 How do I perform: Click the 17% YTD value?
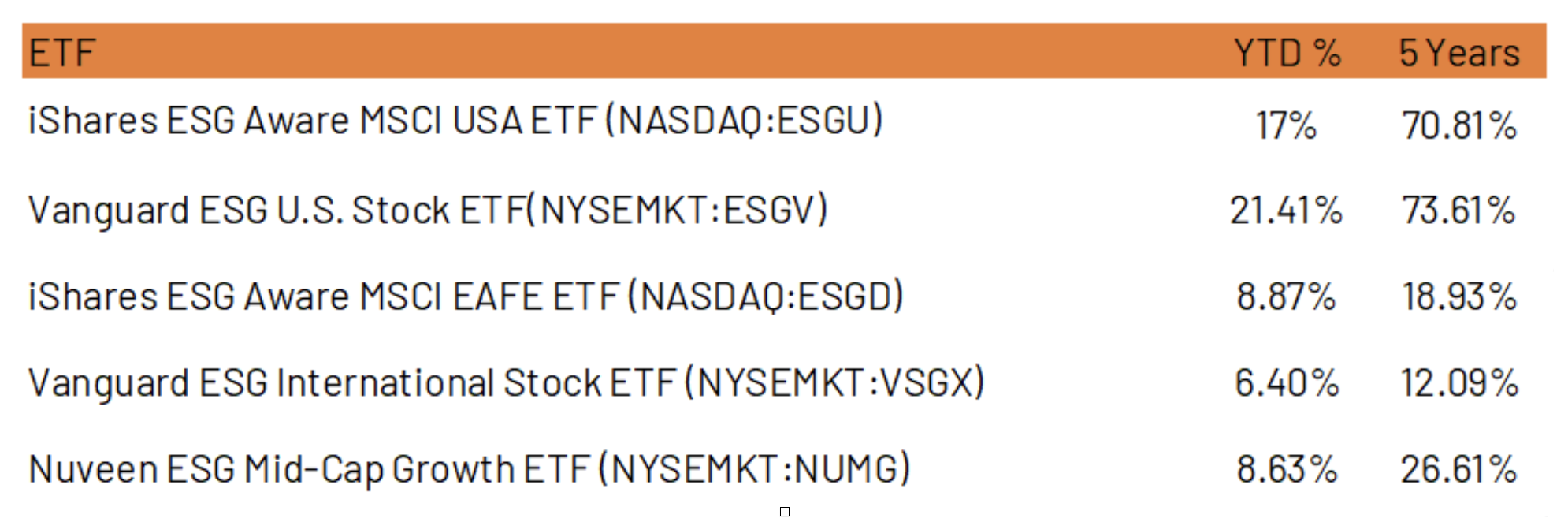pyautogui.click(x=1286, y=125)
